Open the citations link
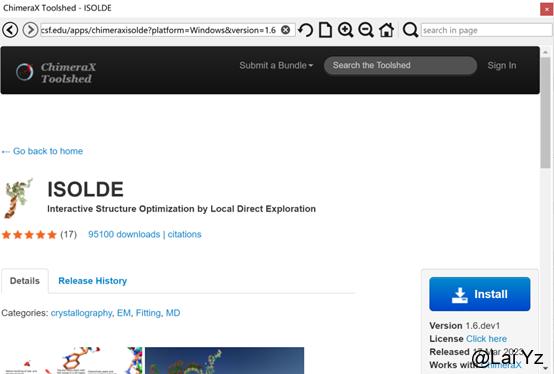Image resolution: width=554 pixels, height=374 pixels. coord(184,234)
